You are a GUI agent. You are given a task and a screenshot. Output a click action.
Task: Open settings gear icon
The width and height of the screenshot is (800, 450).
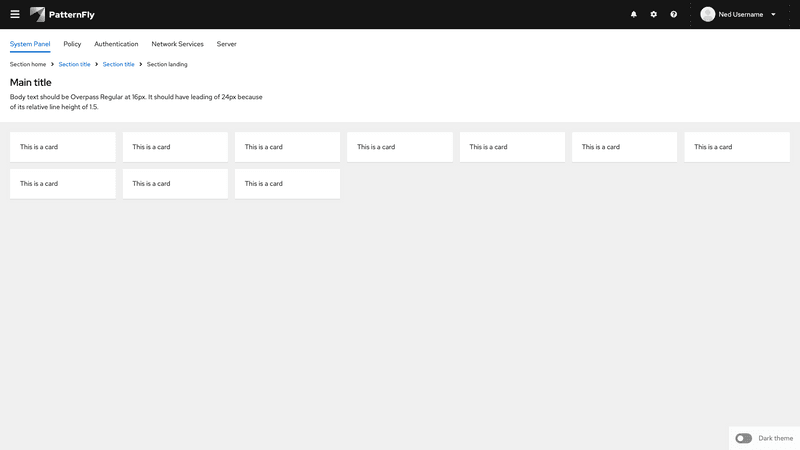coord(654,14)
